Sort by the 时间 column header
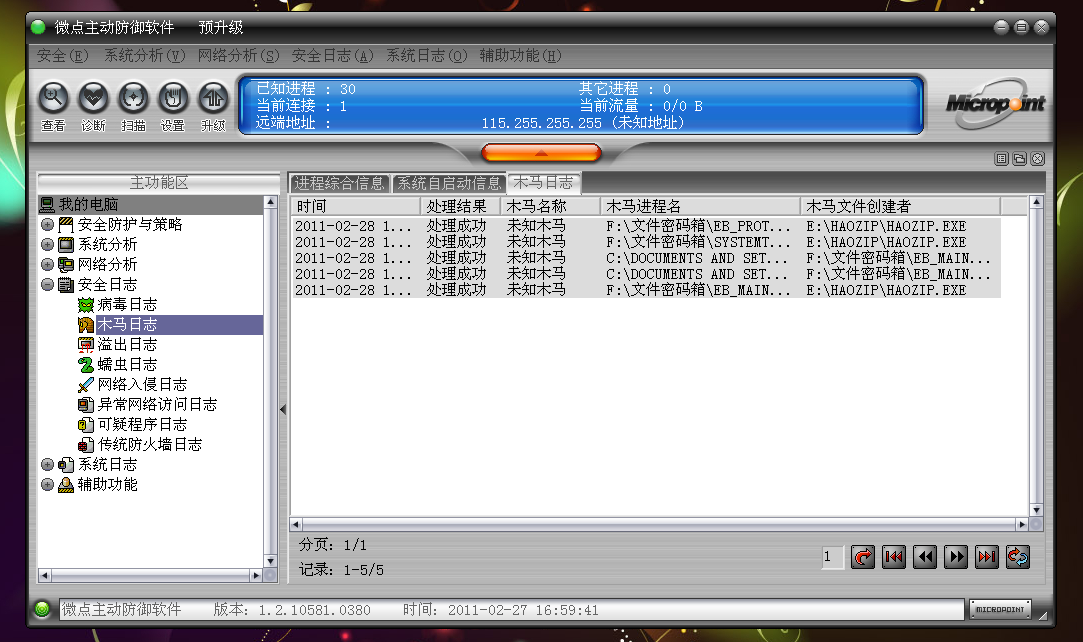 [x=356, y=206]
